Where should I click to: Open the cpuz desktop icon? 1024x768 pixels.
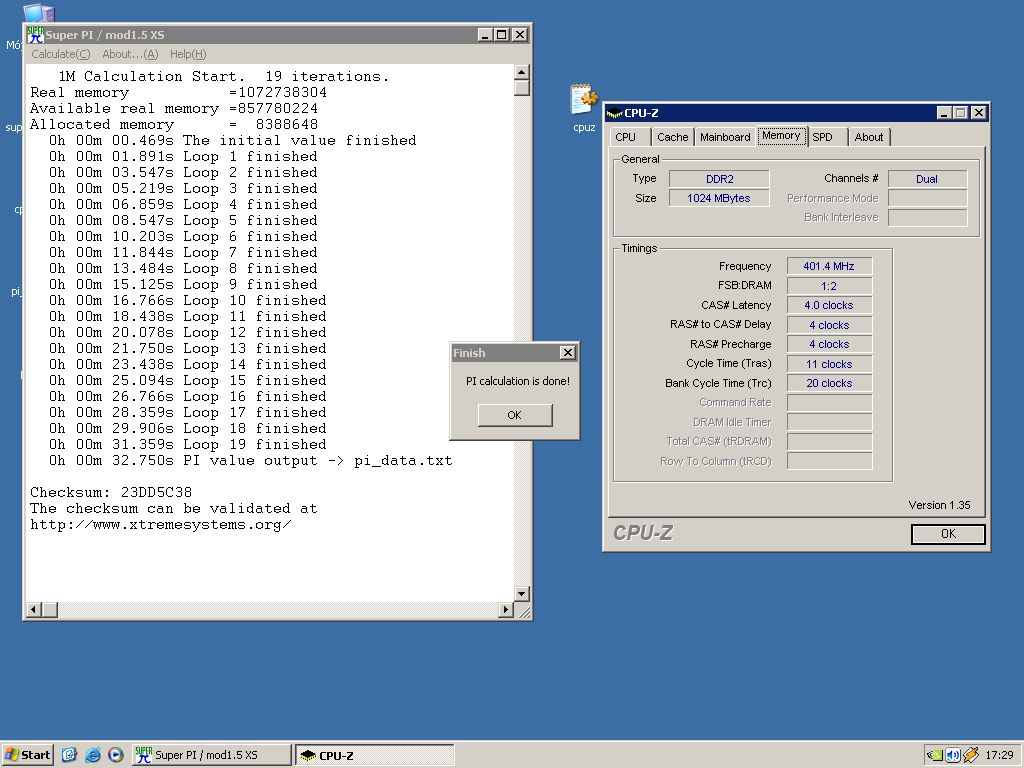[x=584, y=108]
